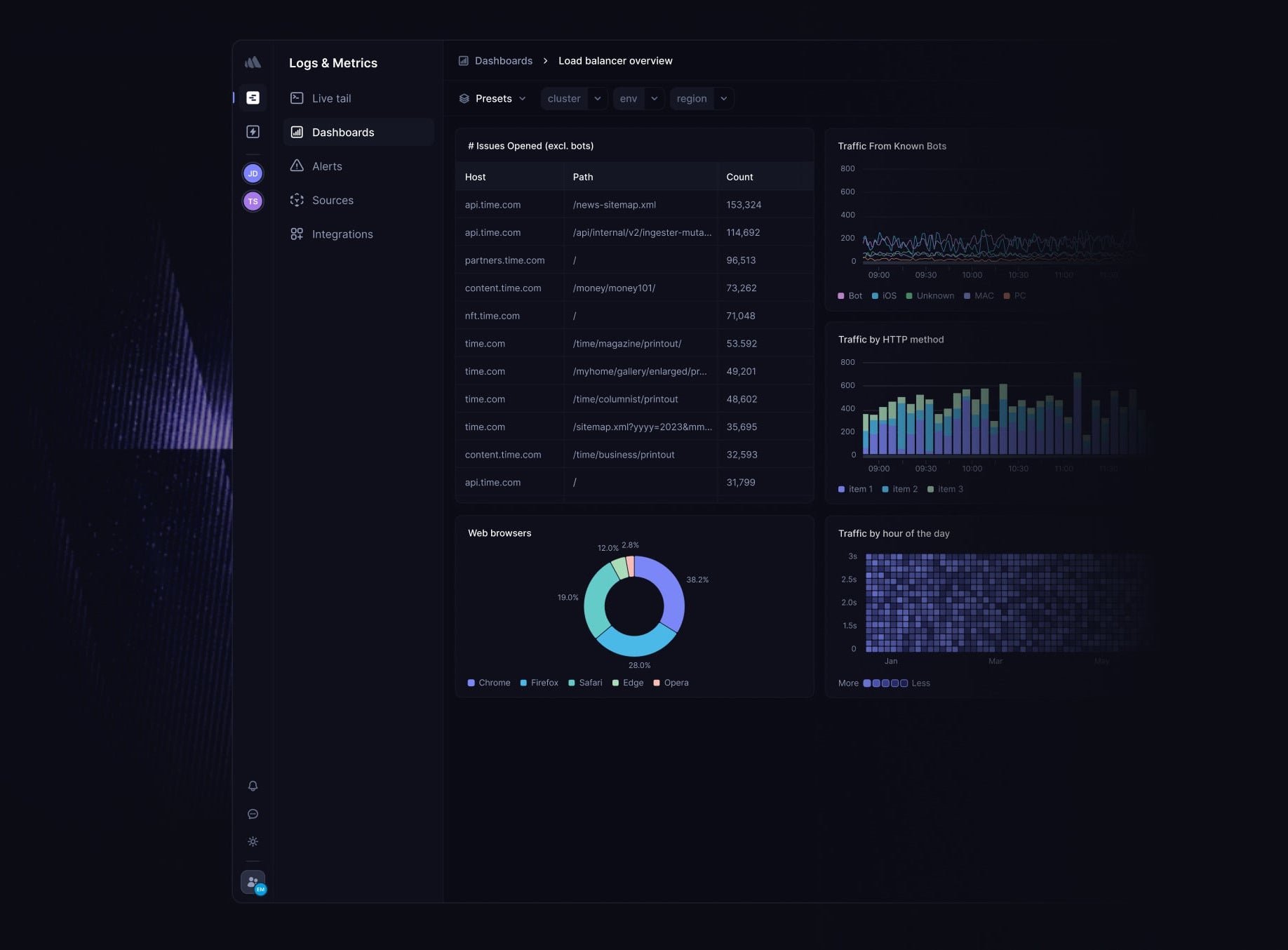1288x950 pixels.
Task: Toggle Chrome in web browsers legend
Action: [x=489, y=683]
